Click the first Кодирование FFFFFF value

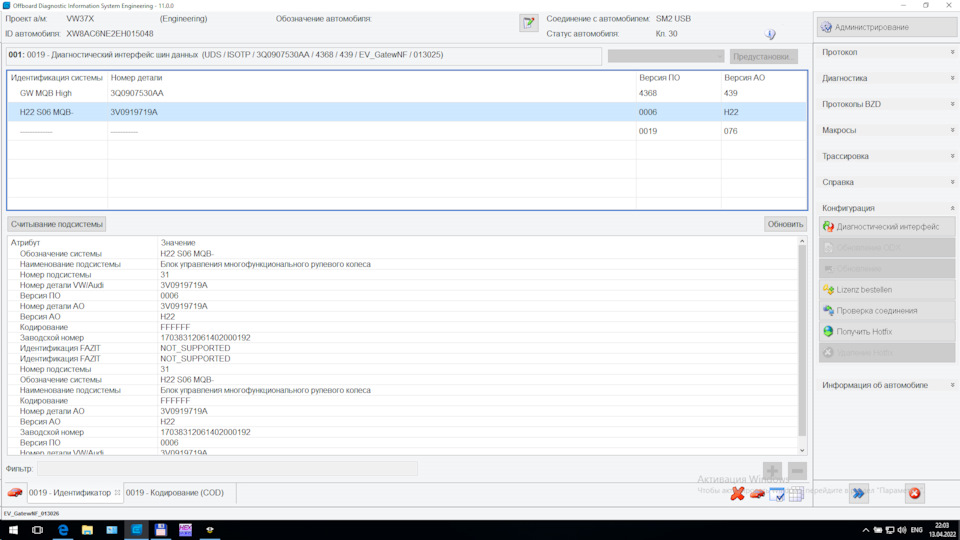click(175, 327)
